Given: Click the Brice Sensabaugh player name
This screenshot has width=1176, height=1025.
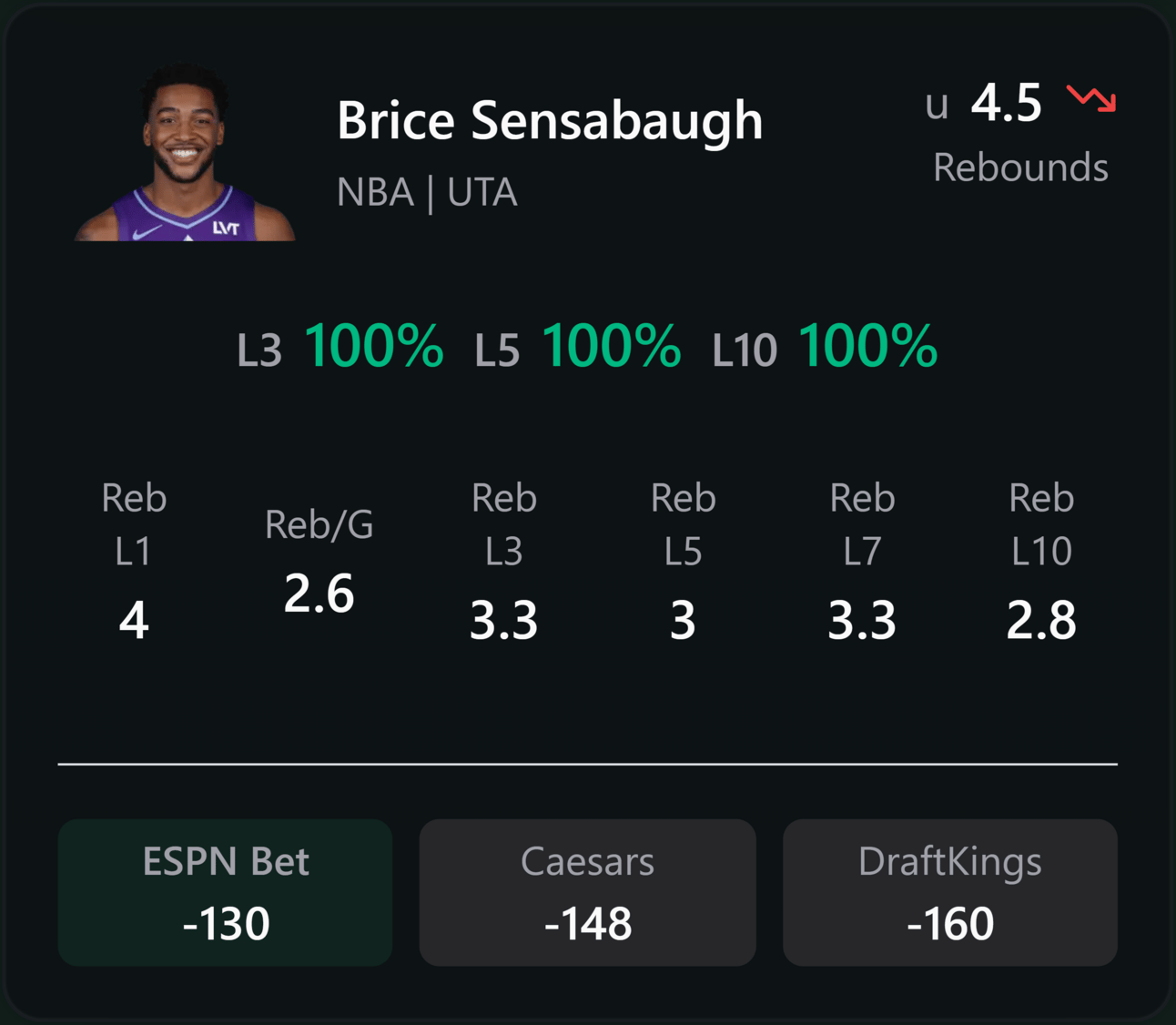Looking at the screenshot, I should click(x=550, y=121).
